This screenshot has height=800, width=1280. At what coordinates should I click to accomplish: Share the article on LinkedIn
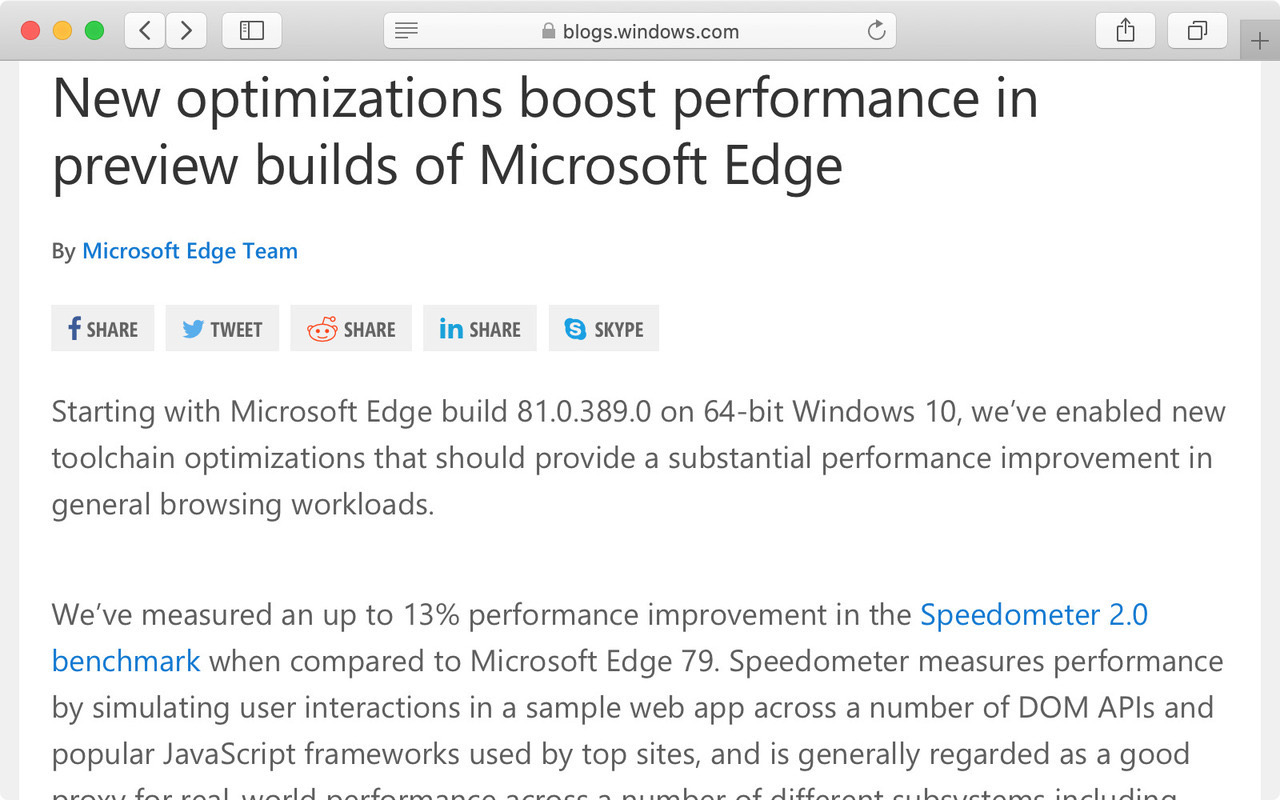point(480,329)
